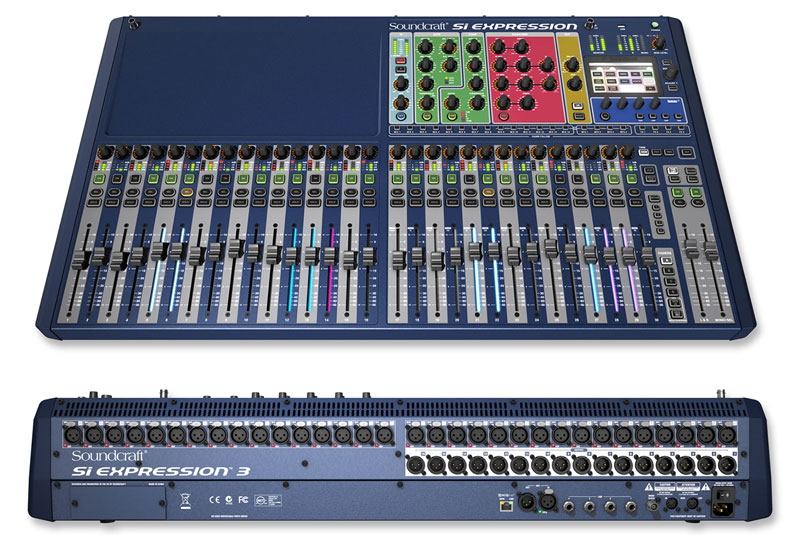The image size is (800, 545).
Task: Click the first knob in the blue Lexicon section
Action: click(x=606, y=103)
